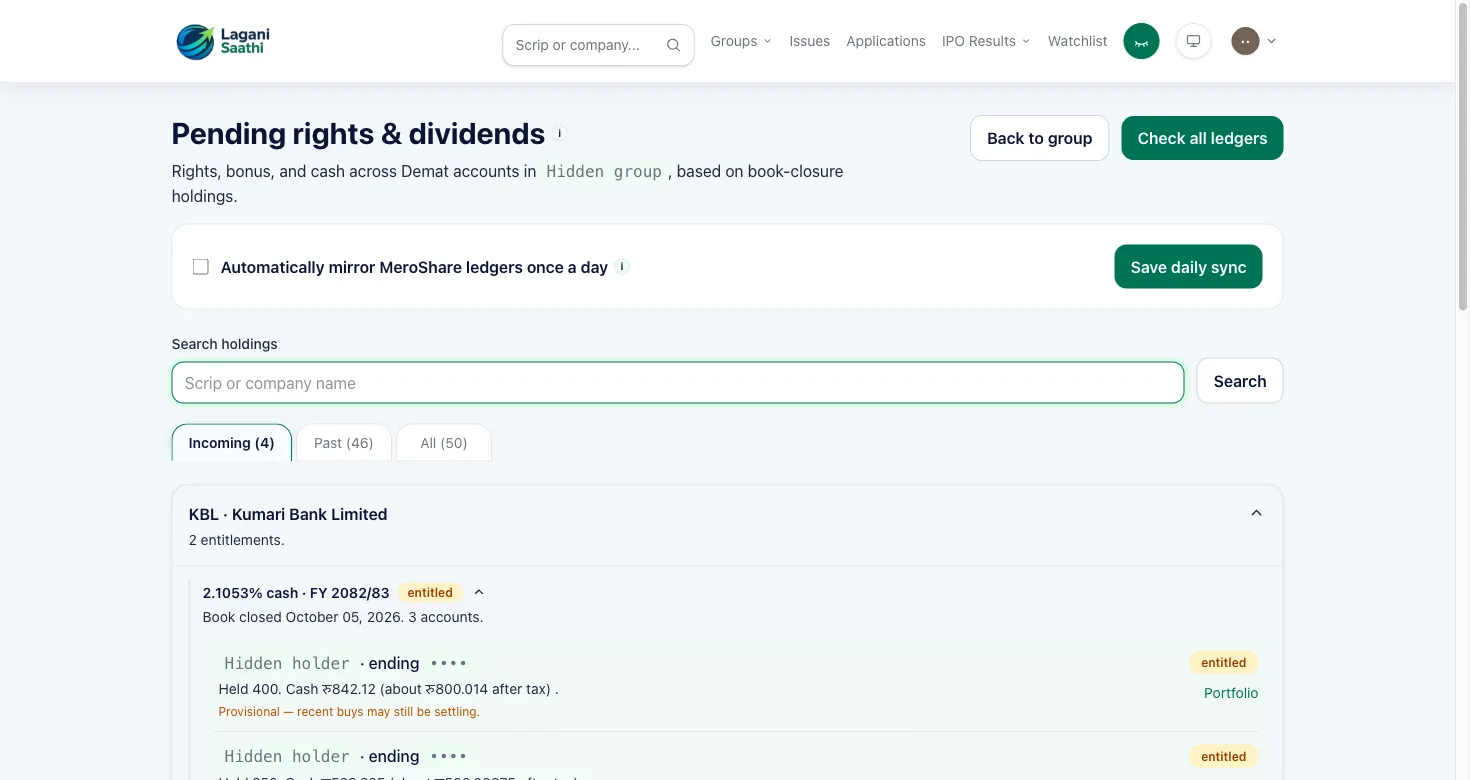Go to Issues in the navigation
This screenshot has width=1470, height=780.
pyautogui.click(x=809, y=41)
